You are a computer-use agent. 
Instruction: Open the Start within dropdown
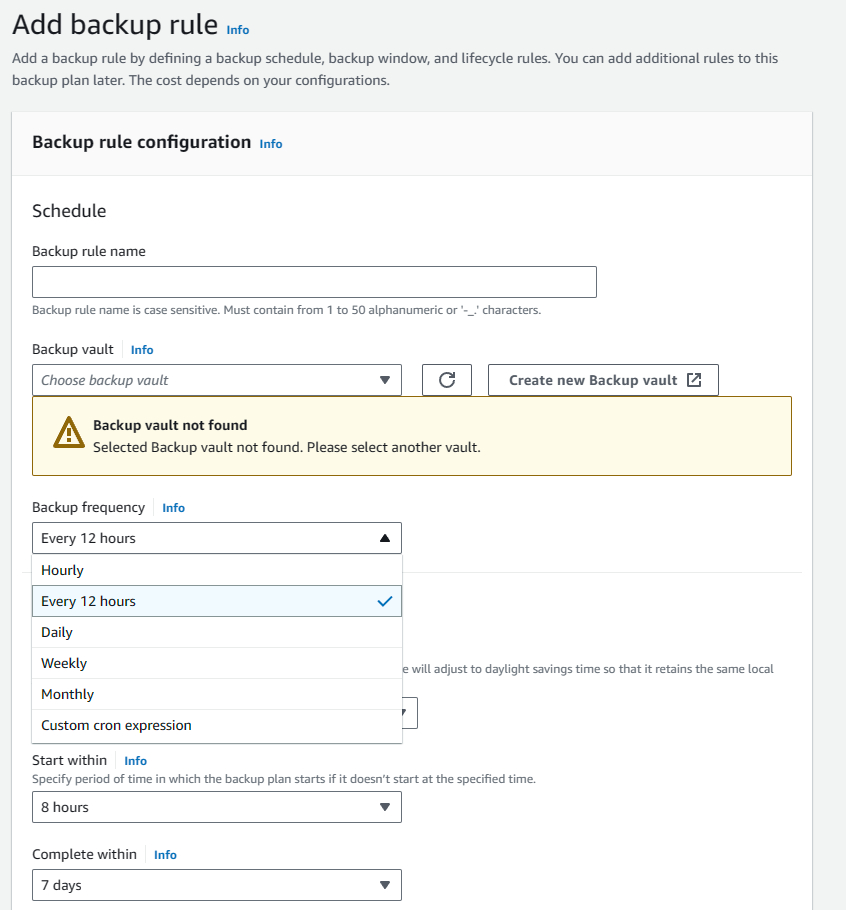[x=216, y=807]
